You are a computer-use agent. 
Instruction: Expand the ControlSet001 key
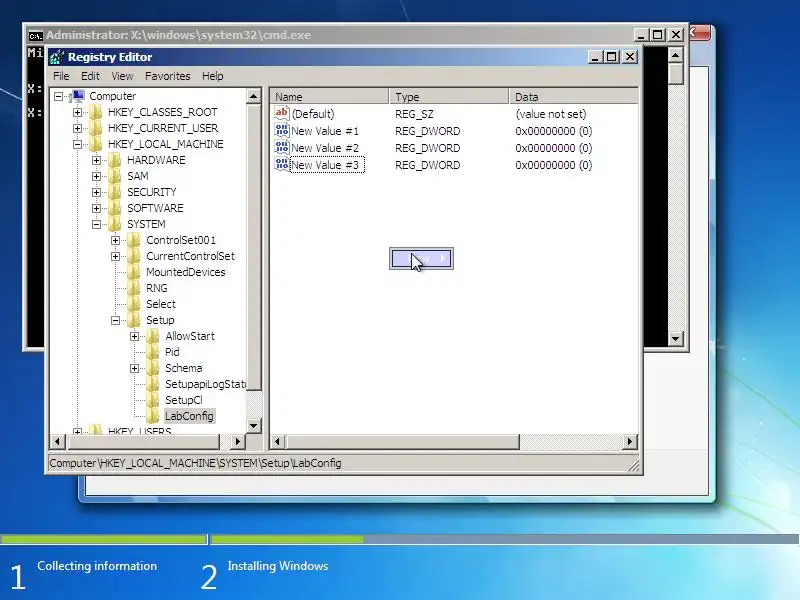115,240
